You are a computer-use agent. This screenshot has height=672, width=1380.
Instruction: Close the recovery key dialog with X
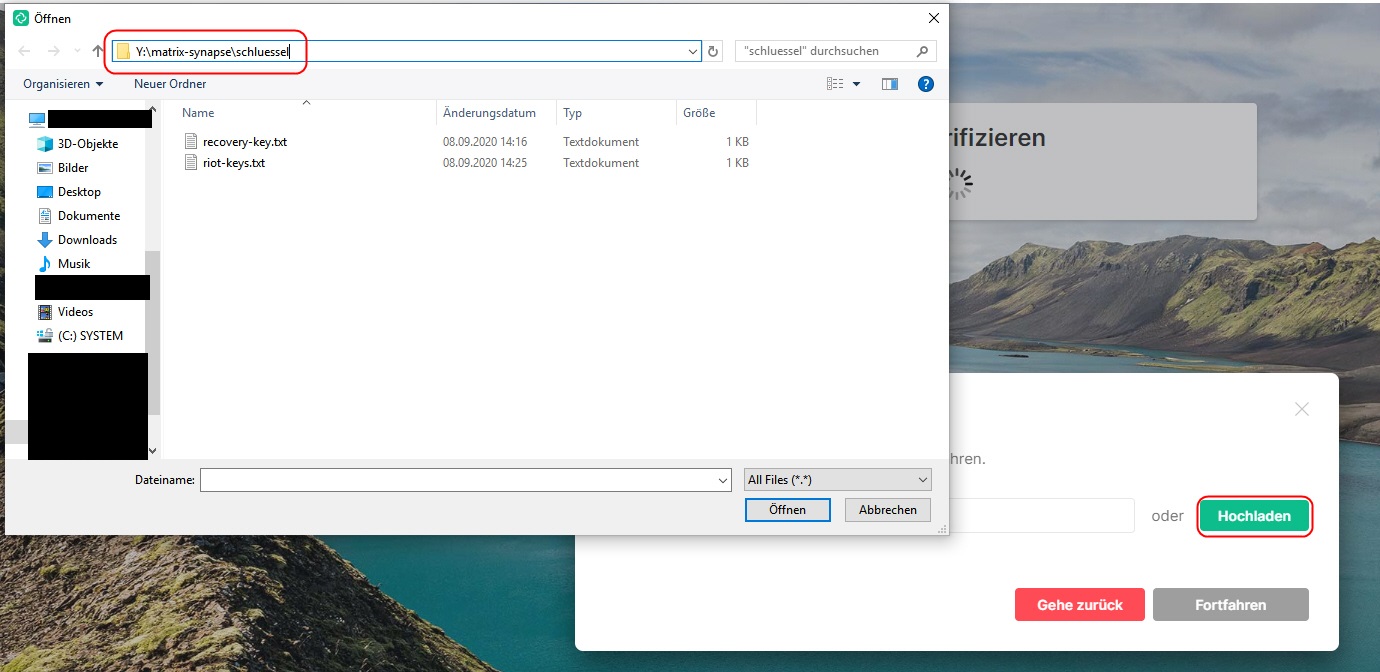pyautogui.click(x=1301, y=409)
